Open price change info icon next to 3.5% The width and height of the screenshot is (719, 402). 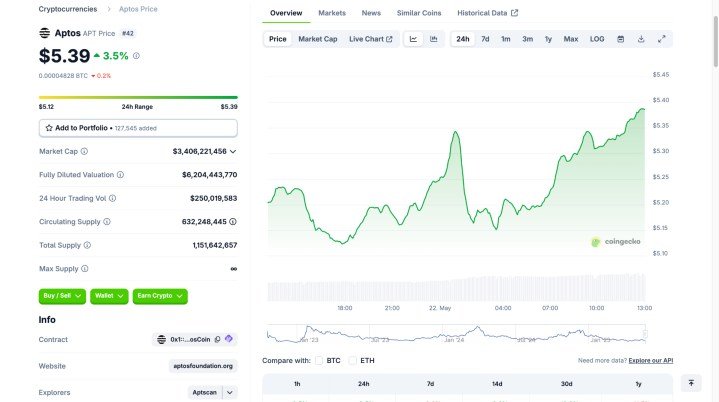click(x=136, y=56)
